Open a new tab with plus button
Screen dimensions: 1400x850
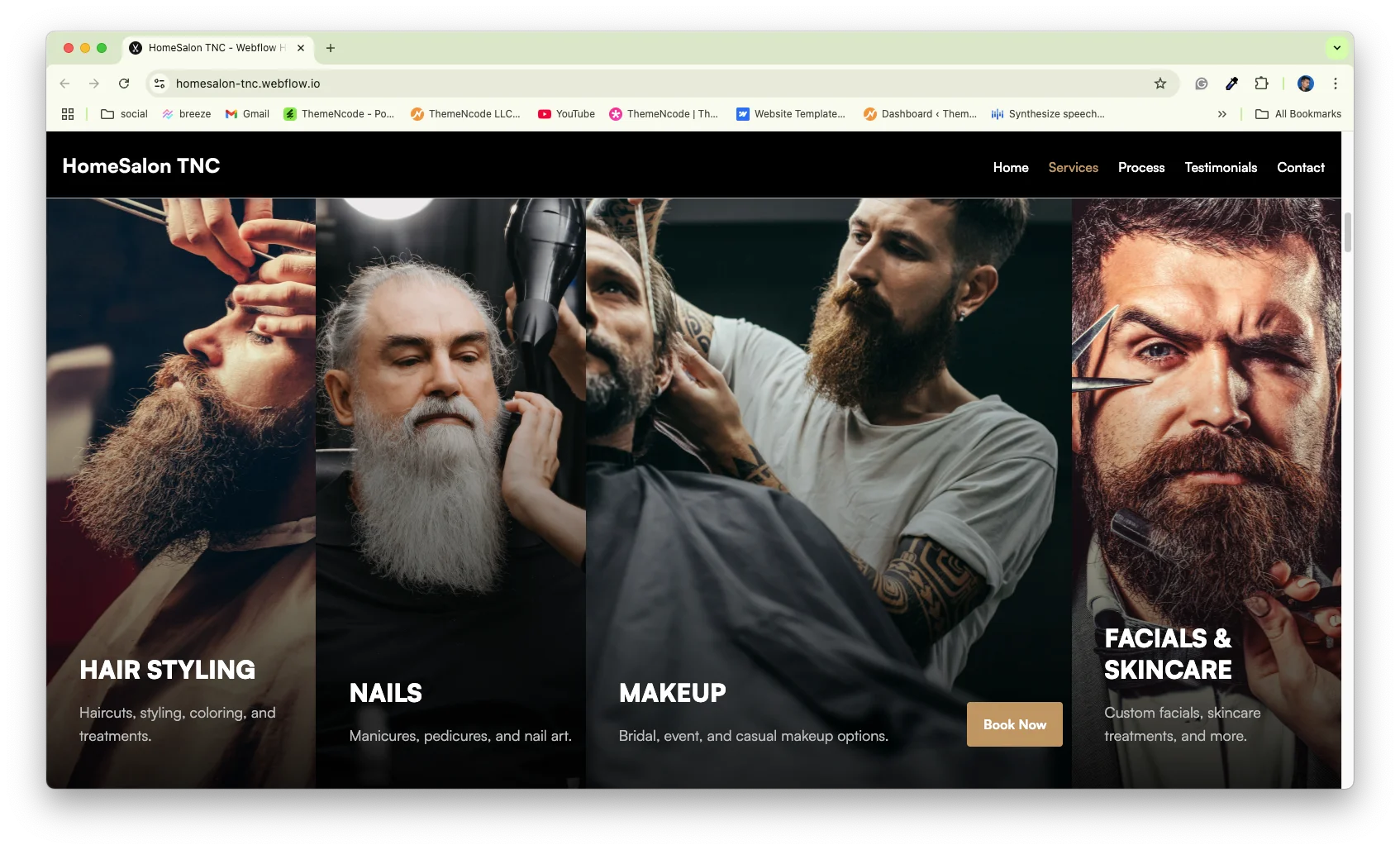(331, 48)
